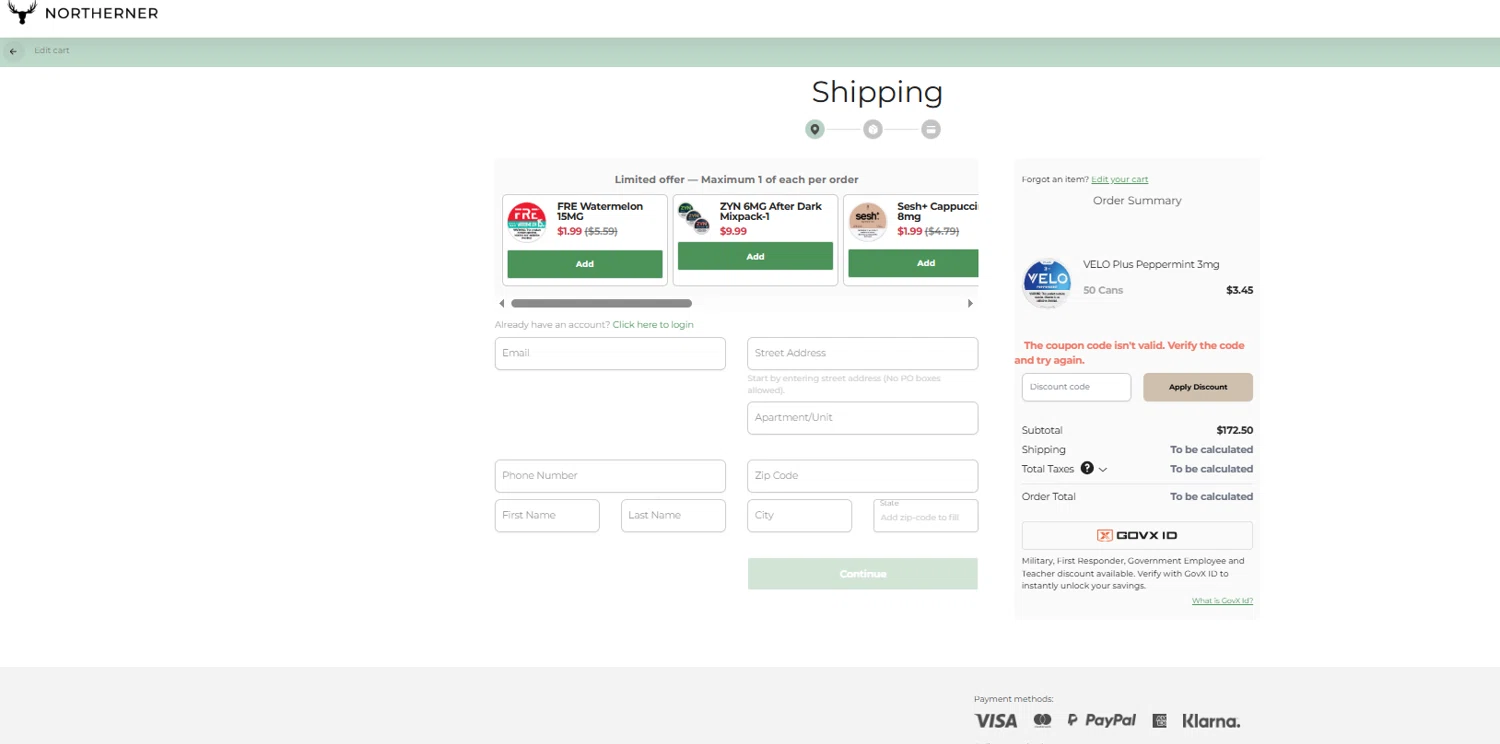Viewport: 1500px width, 744px height.
Task: Click the ZYN After Dark Mixpack image
Action: click(694, 218)
